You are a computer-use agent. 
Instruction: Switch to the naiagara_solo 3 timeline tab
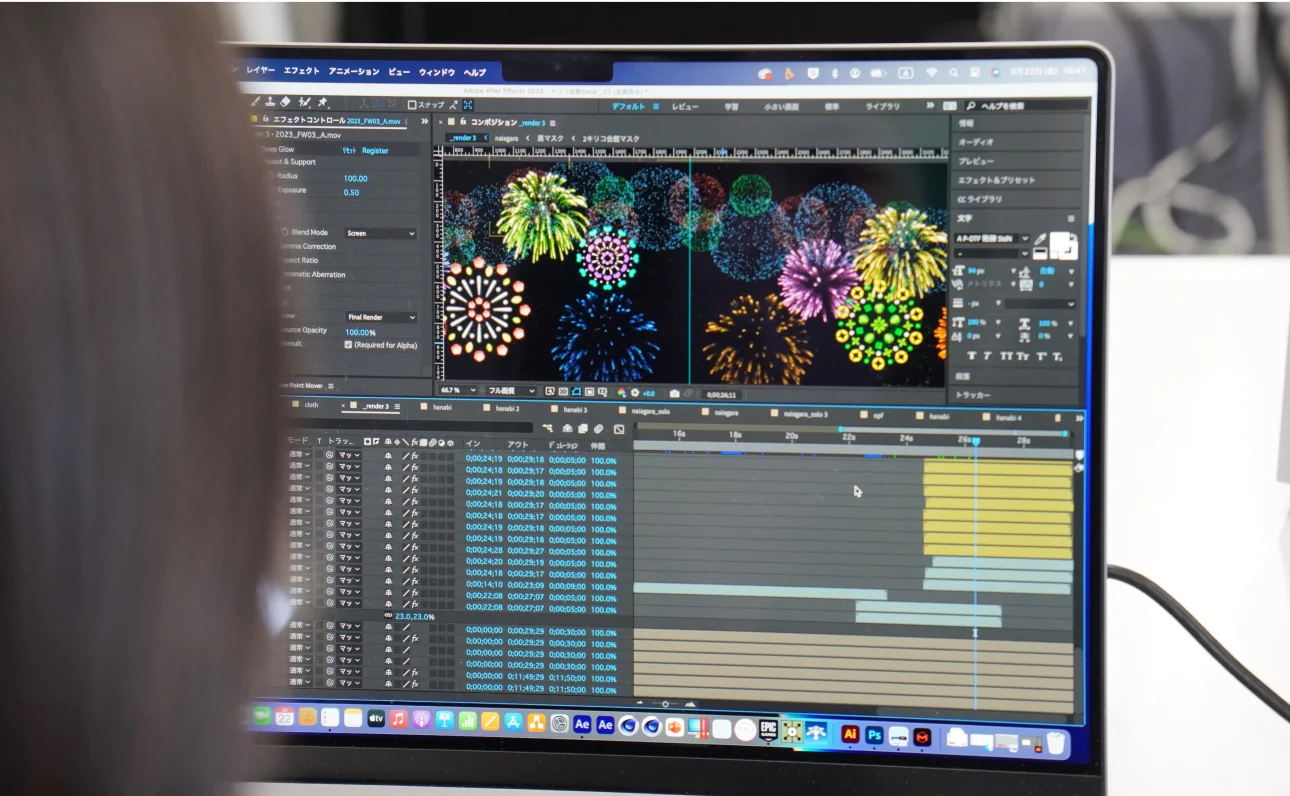pyautogui.click(x=806, y=414)
